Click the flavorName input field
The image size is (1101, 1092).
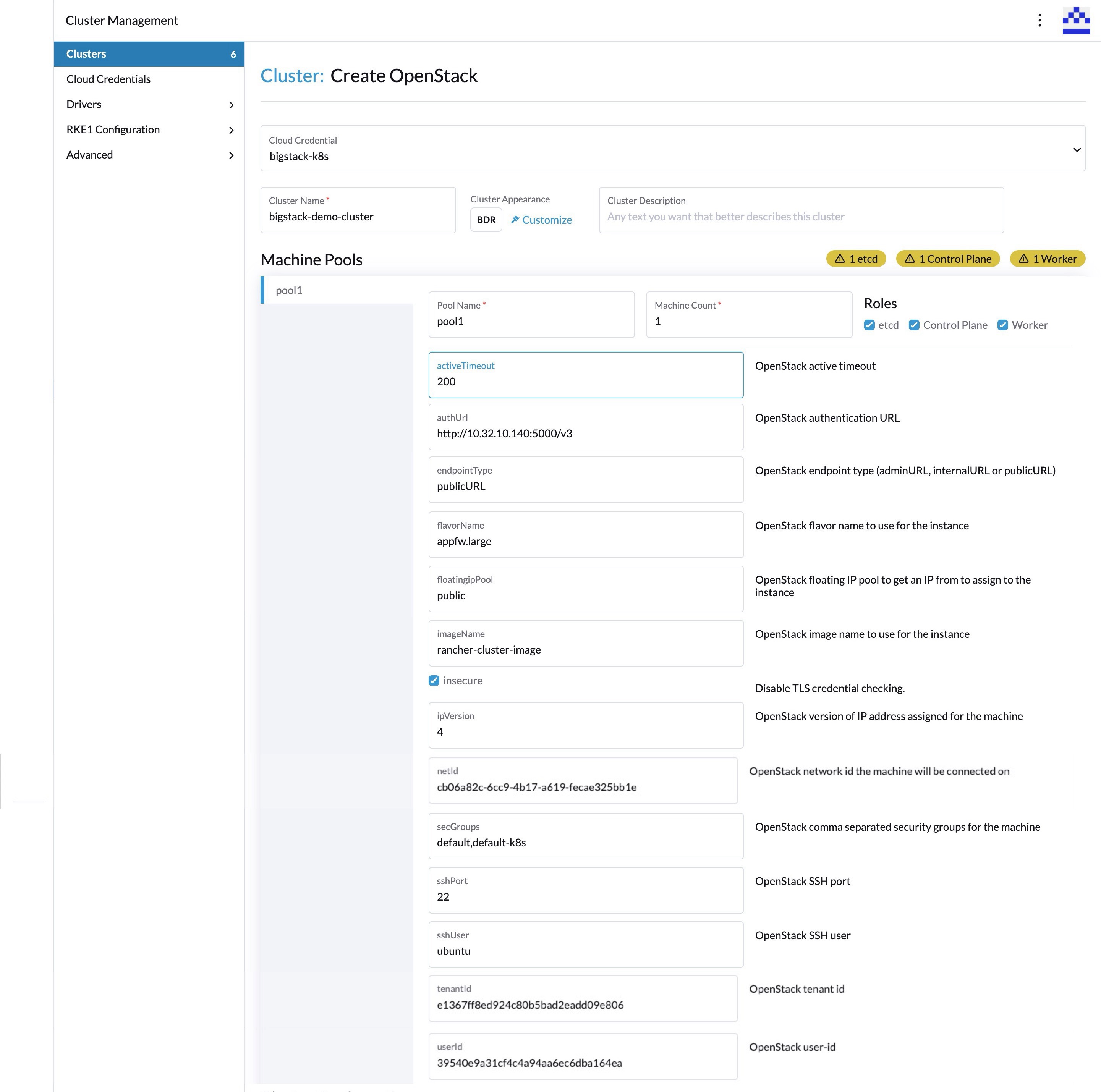(586, 534)
